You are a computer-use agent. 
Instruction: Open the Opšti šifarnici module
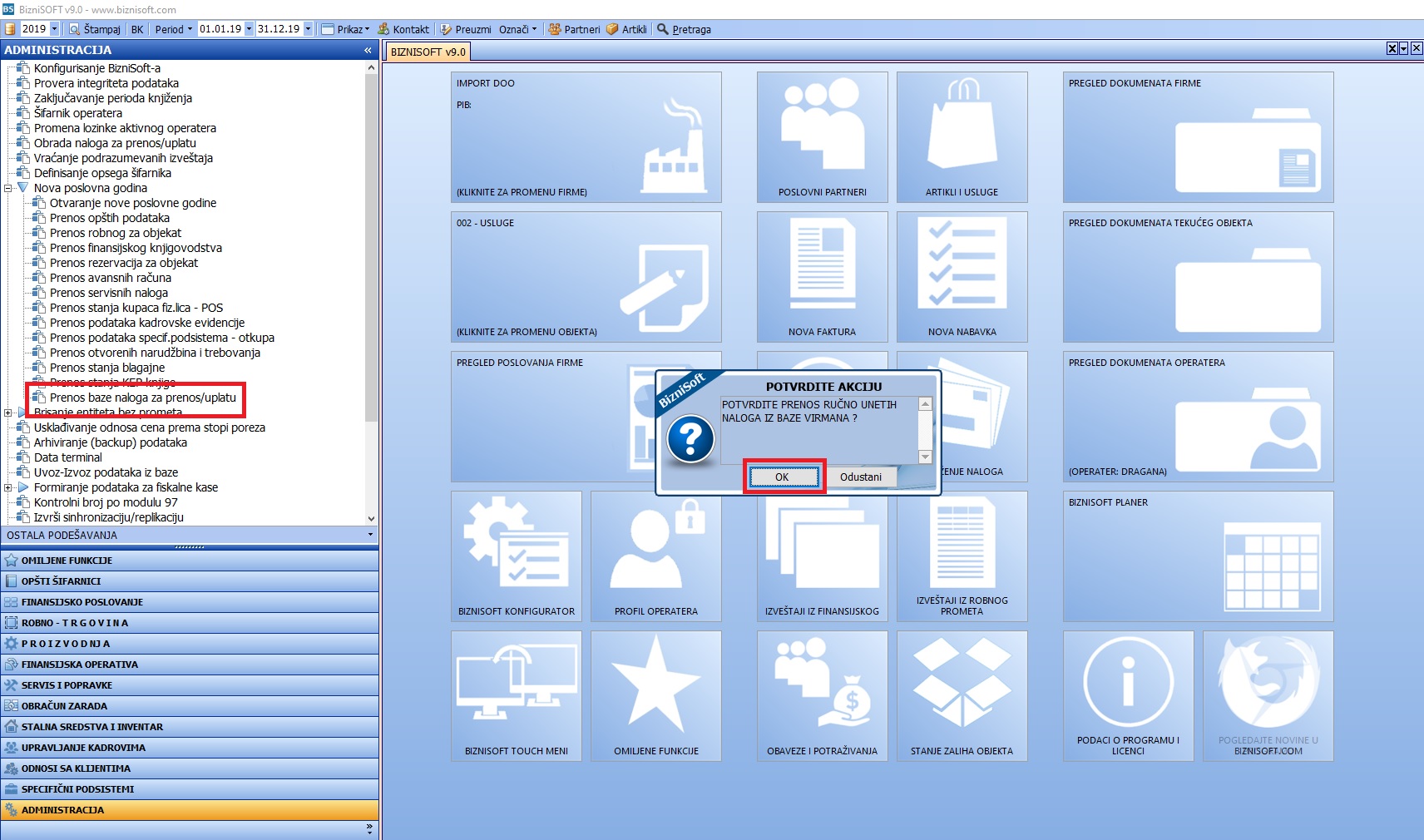point(190,581)
